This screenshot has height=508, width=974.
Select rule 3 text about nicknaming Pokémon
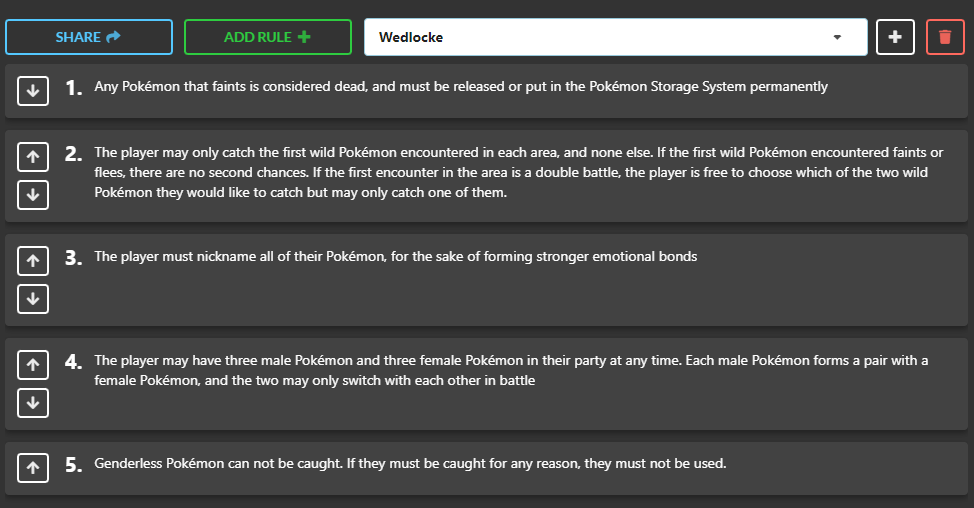tap(396, 256)
